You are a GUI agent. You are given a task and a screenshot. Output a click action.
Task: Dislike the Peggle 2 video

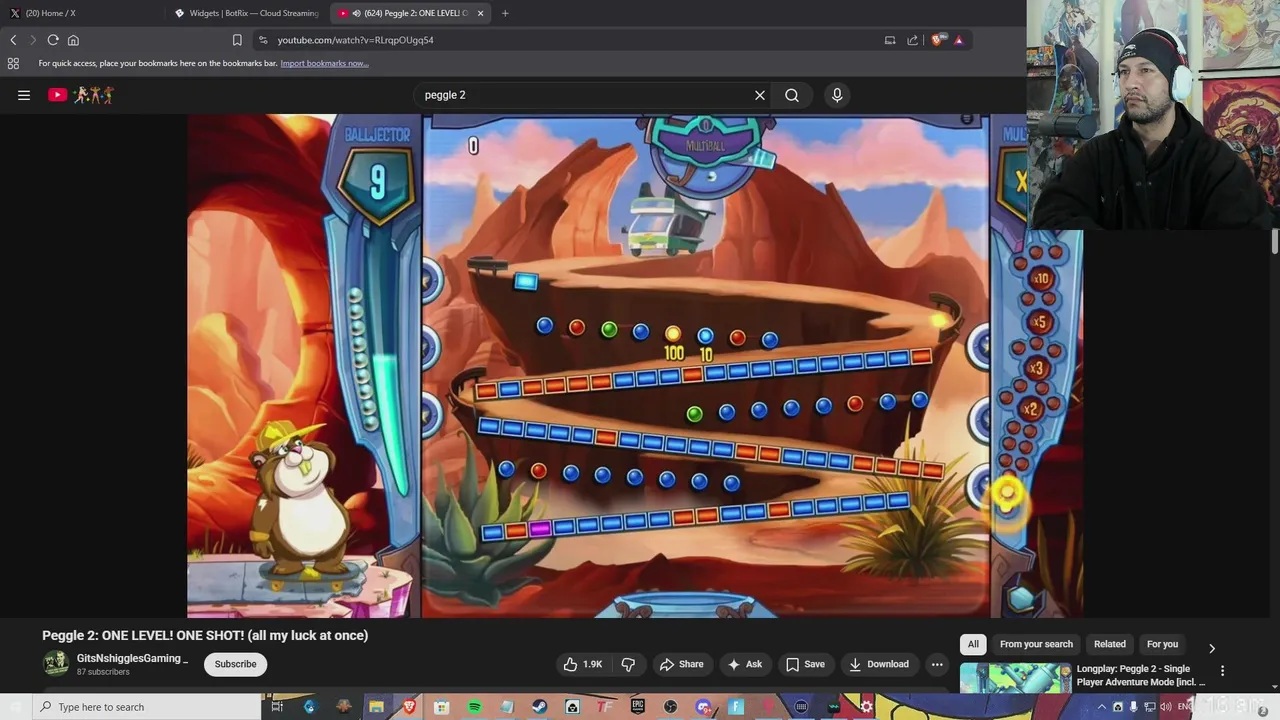click(628, 664)
